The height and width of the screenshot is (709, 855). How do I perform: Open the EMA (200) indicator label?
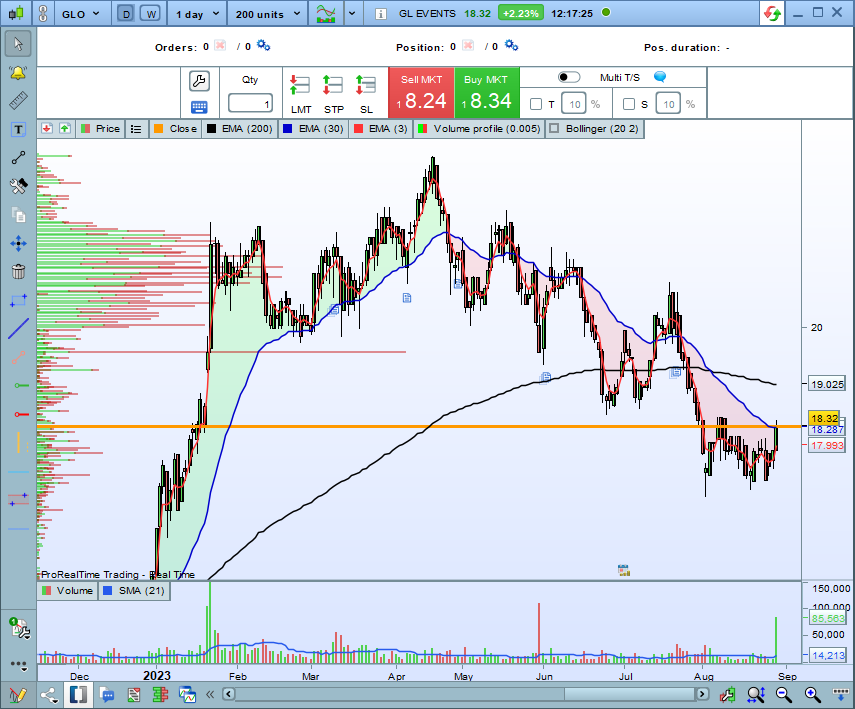click(x=240, y=129)
